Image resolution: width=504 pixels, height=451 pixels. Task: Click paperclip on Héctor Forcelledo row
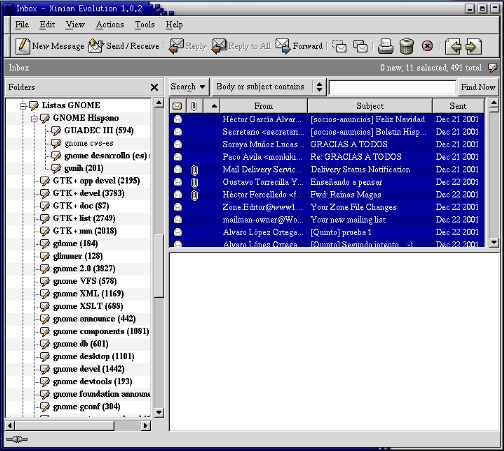(195, 195)
